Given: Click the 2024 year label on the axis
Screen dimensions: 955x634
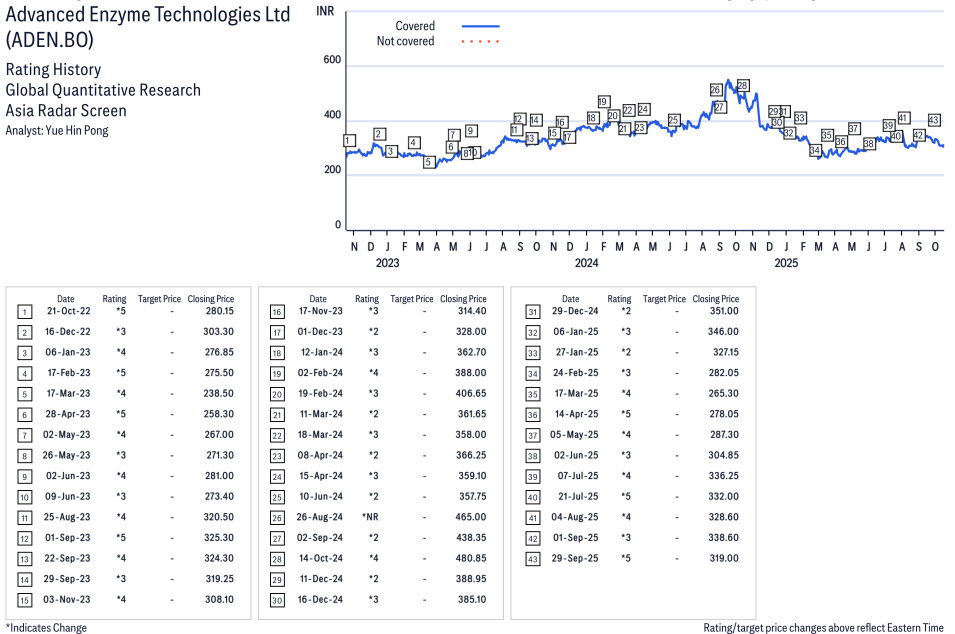Looking at the screenshot, I should pyautogui.click(x=586, y=264).
